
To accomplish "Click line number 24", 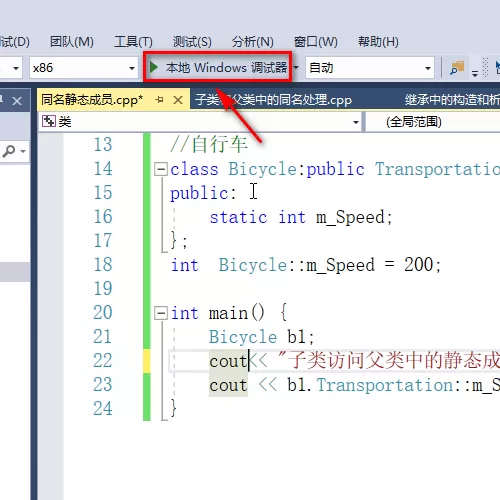I will pos(103,409).
